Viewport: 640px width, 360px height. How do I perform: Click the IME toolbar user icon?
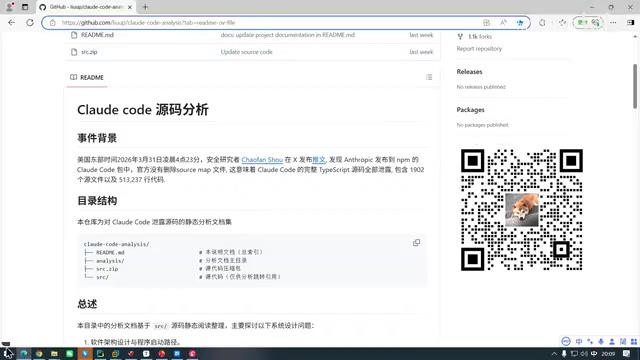(x=612, y=341)
